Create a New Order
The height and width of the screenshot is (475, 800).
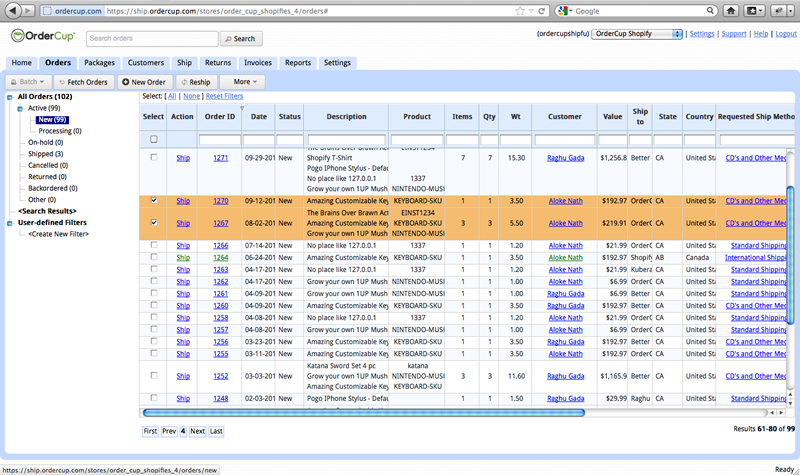[x=144, y=82]
